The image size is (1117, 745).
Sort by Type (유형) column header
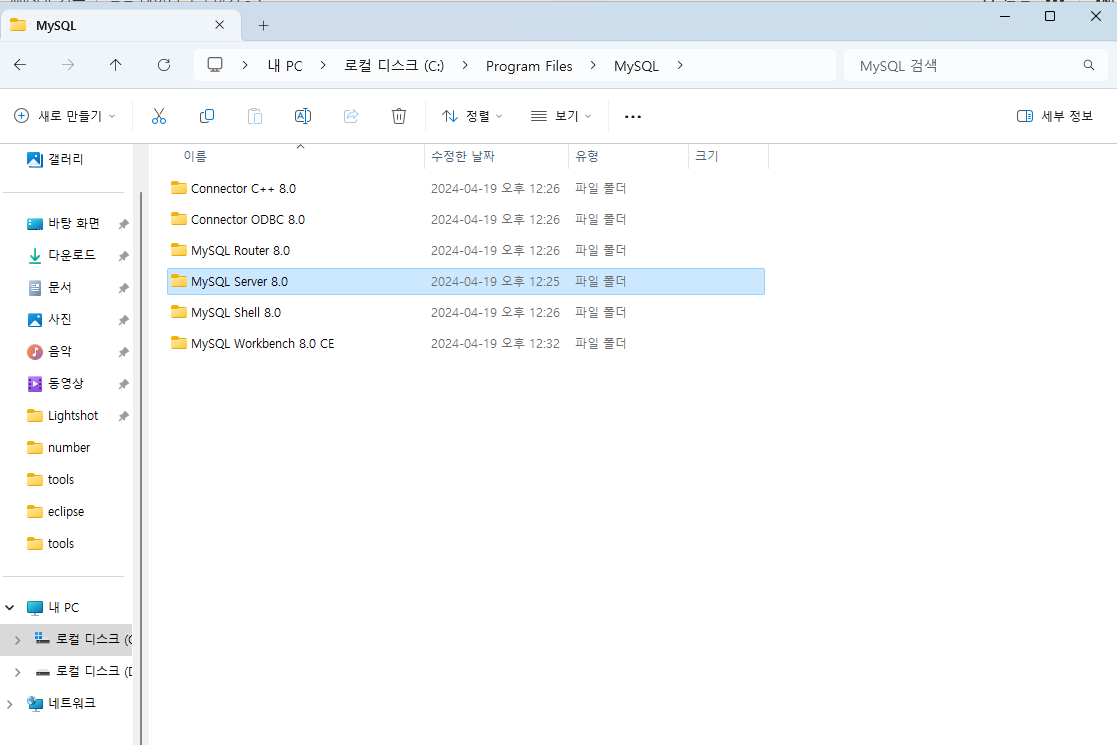628,156
